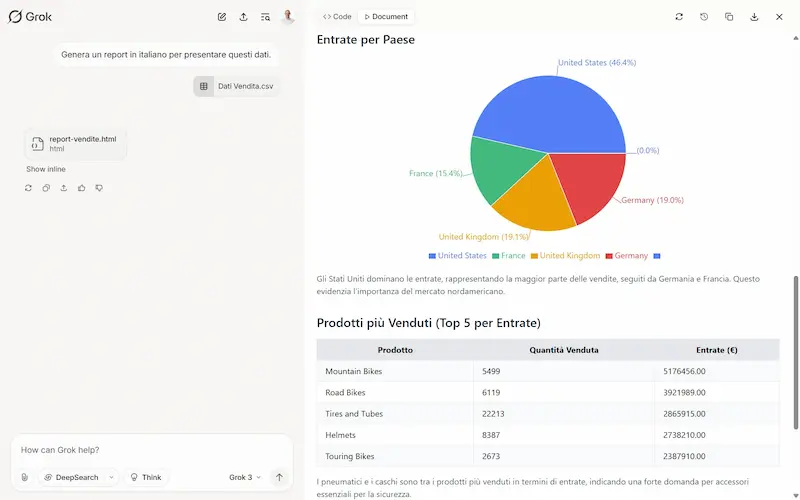Screen dimensions: 800x500
Task: Send the message with arrow button
Action: (279, 478)
